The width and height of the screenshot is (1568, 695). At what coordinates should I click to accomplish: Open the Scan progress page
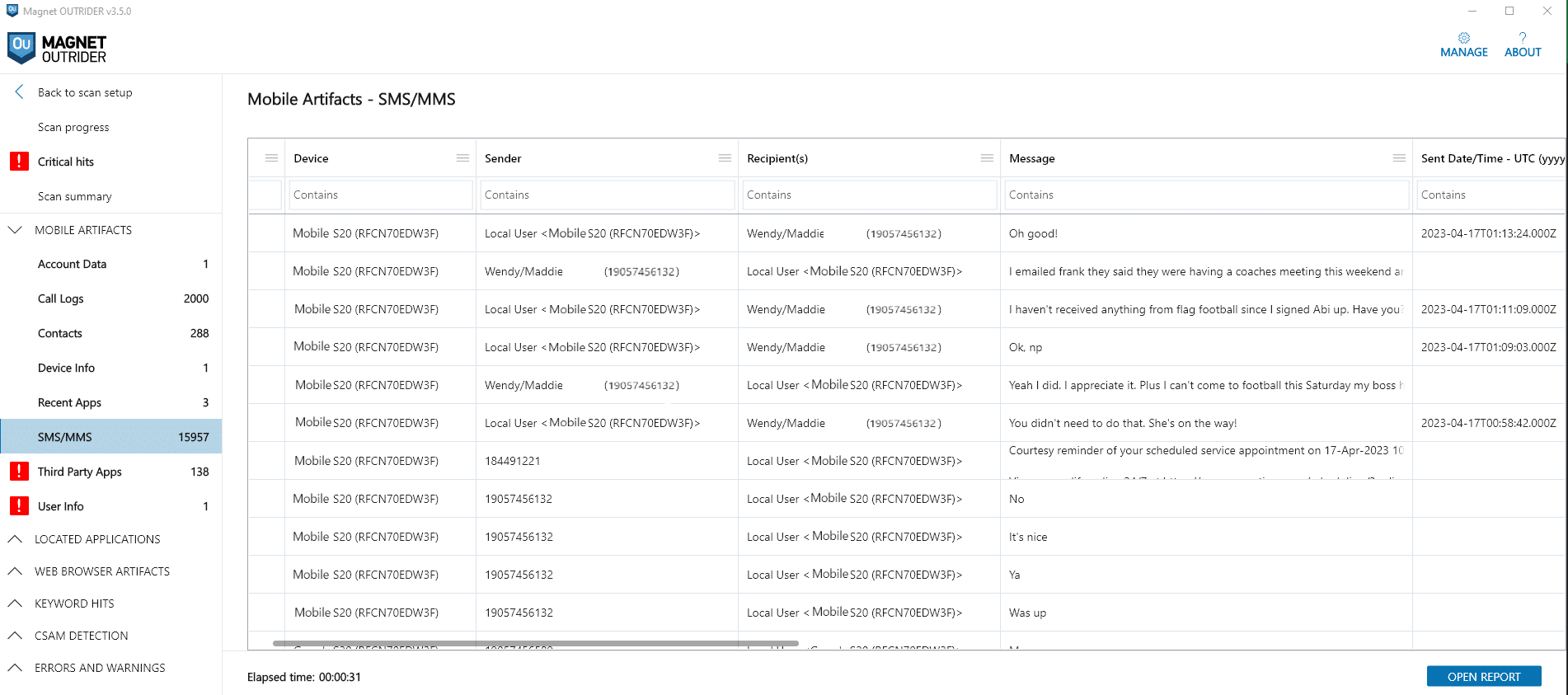tap(73, 127)
